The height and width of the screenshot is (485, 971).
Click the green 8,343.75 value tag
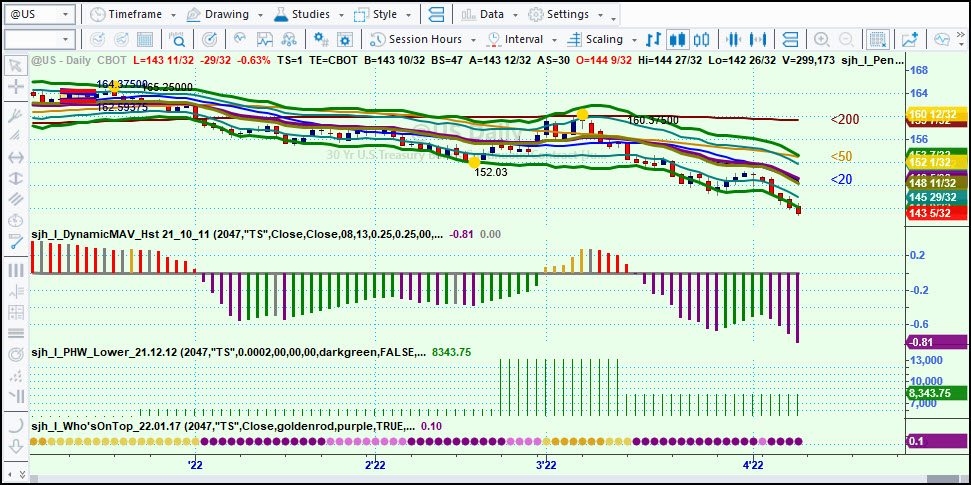(x=936, y=393)
